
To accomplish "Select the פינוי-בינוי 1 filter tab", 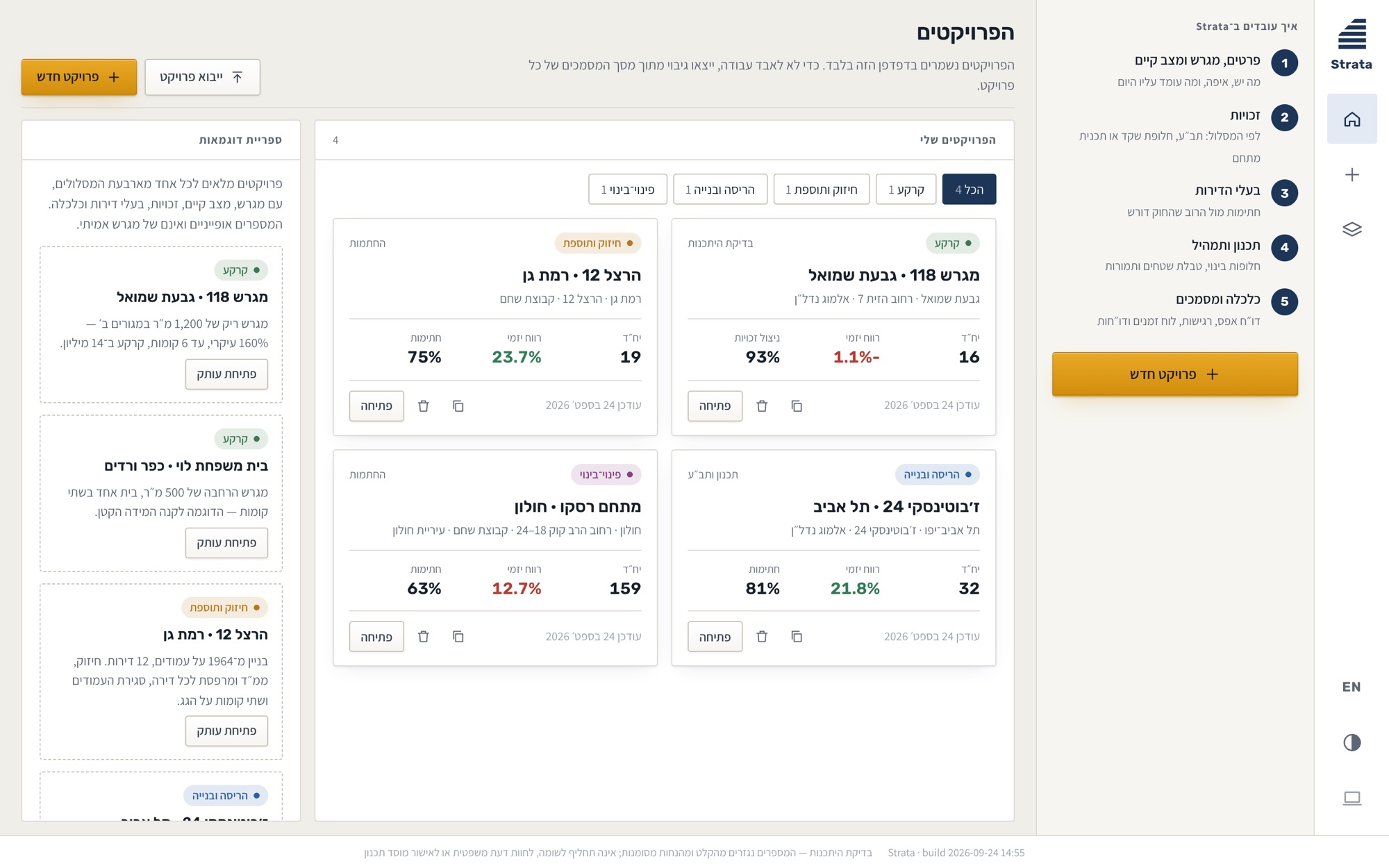I will pos(628,190).
